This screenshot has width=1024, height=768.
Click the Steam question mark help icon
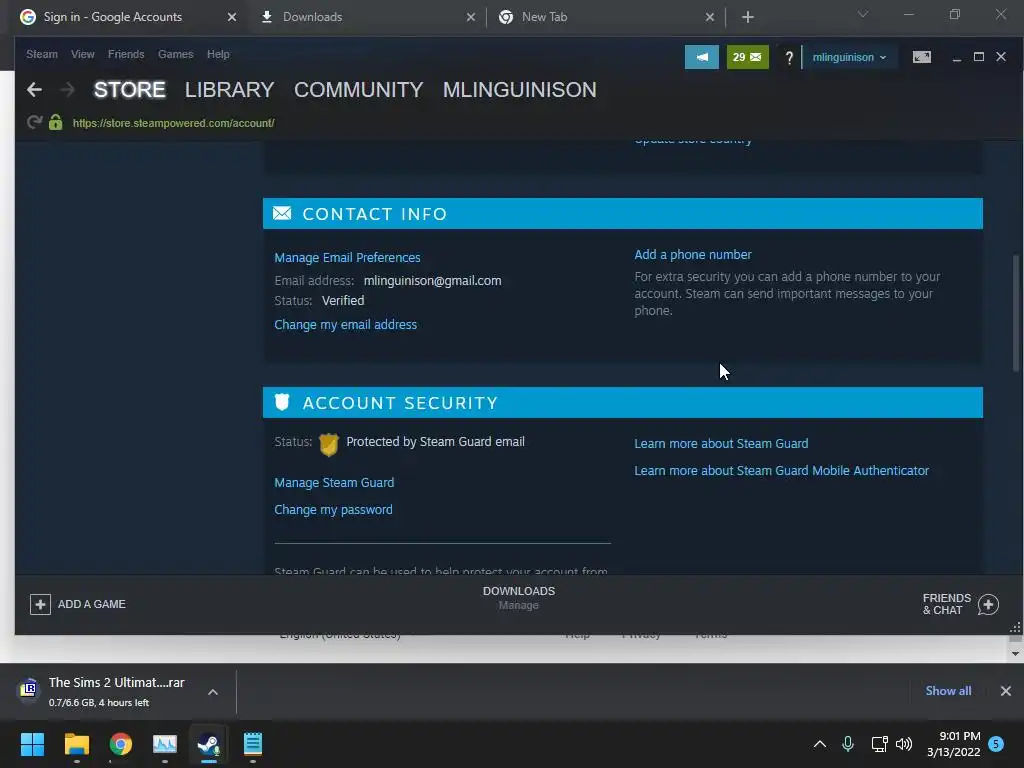pos(789,57)
